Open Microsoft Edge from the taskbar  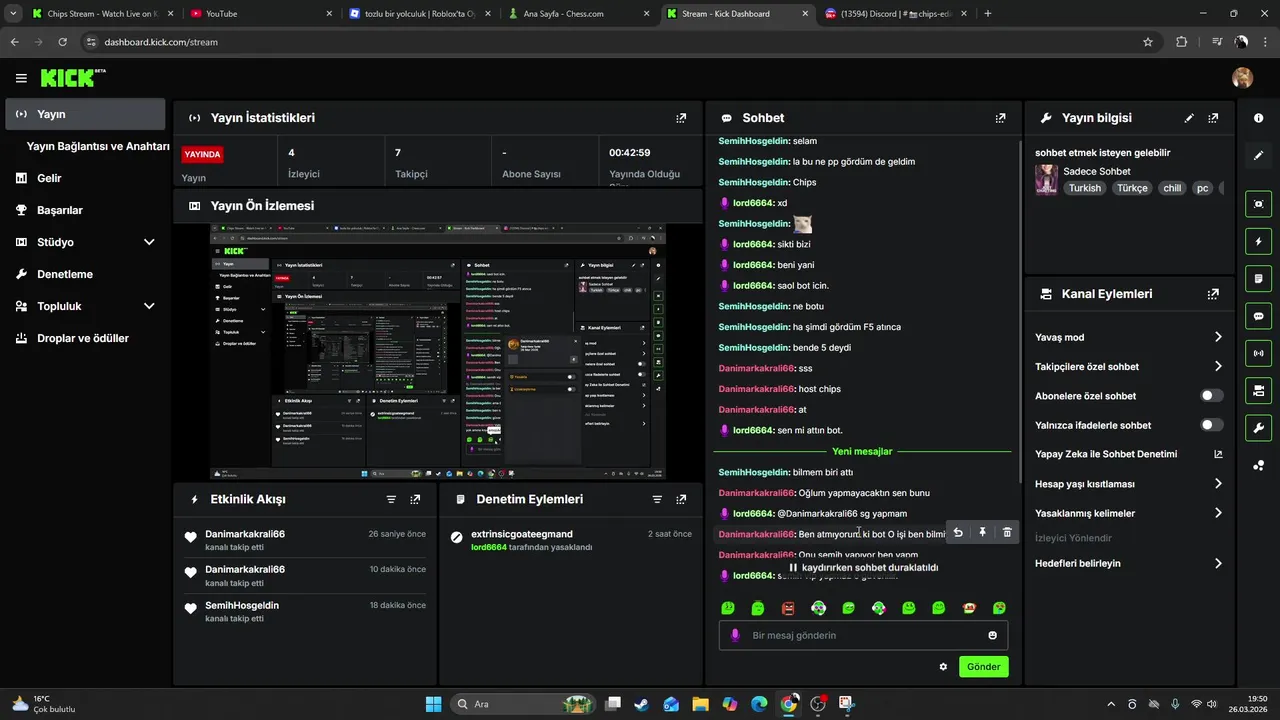[759, 704]
